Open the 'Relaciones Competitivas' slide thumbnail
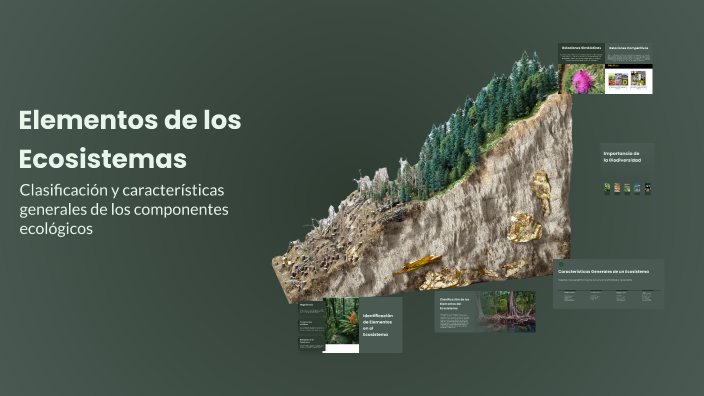Screen dimensions: 704x396 (629, 69)
